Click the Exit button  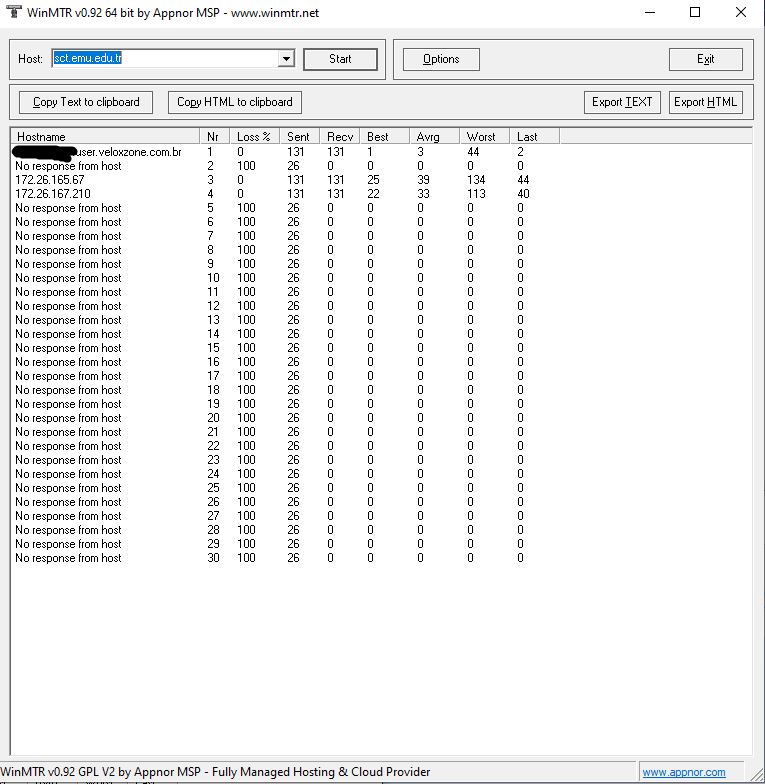[x=705, y=59]
